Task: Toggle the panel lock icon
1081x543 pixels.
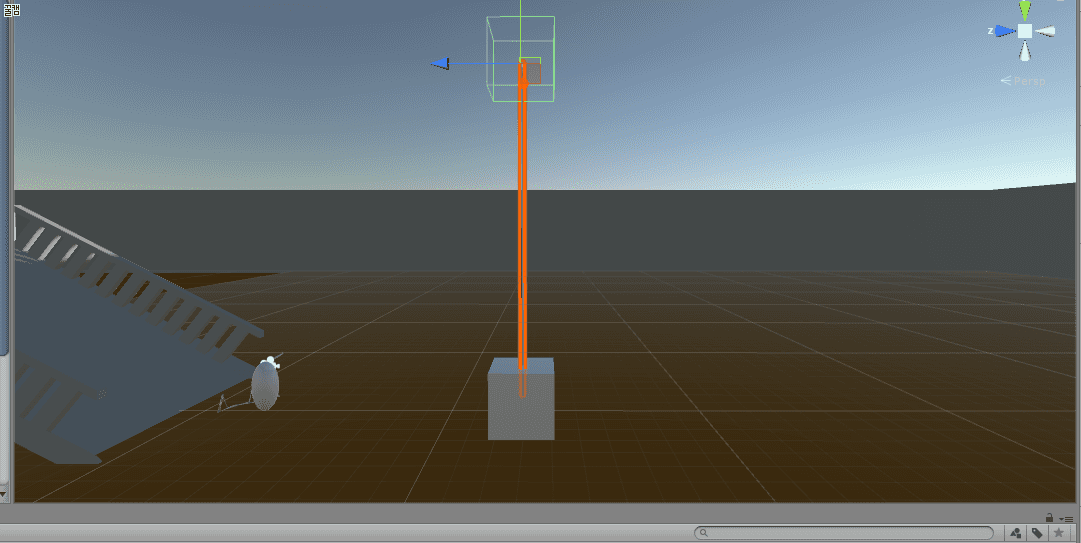Action: click(x=1049, y=518)
